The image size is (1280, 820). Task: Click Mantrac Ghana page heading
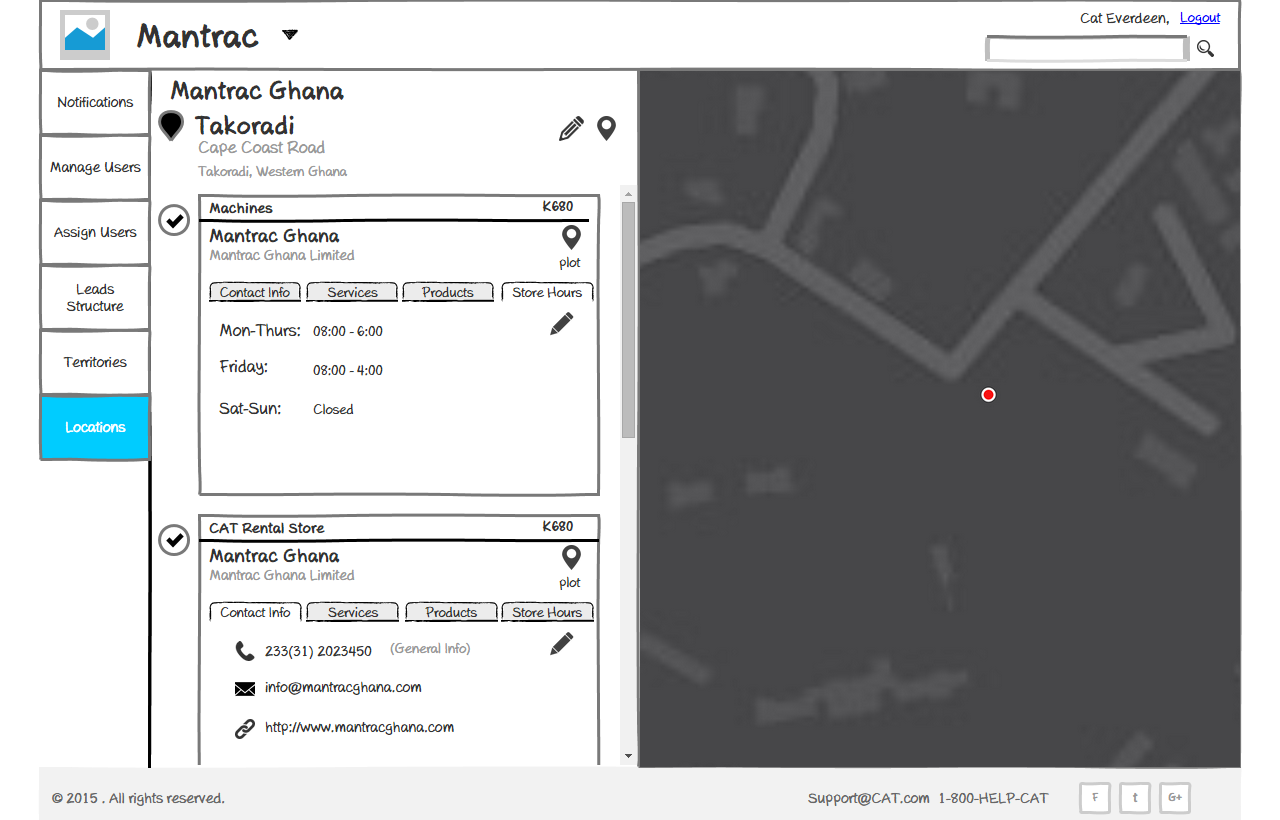(x=257, y=91)
